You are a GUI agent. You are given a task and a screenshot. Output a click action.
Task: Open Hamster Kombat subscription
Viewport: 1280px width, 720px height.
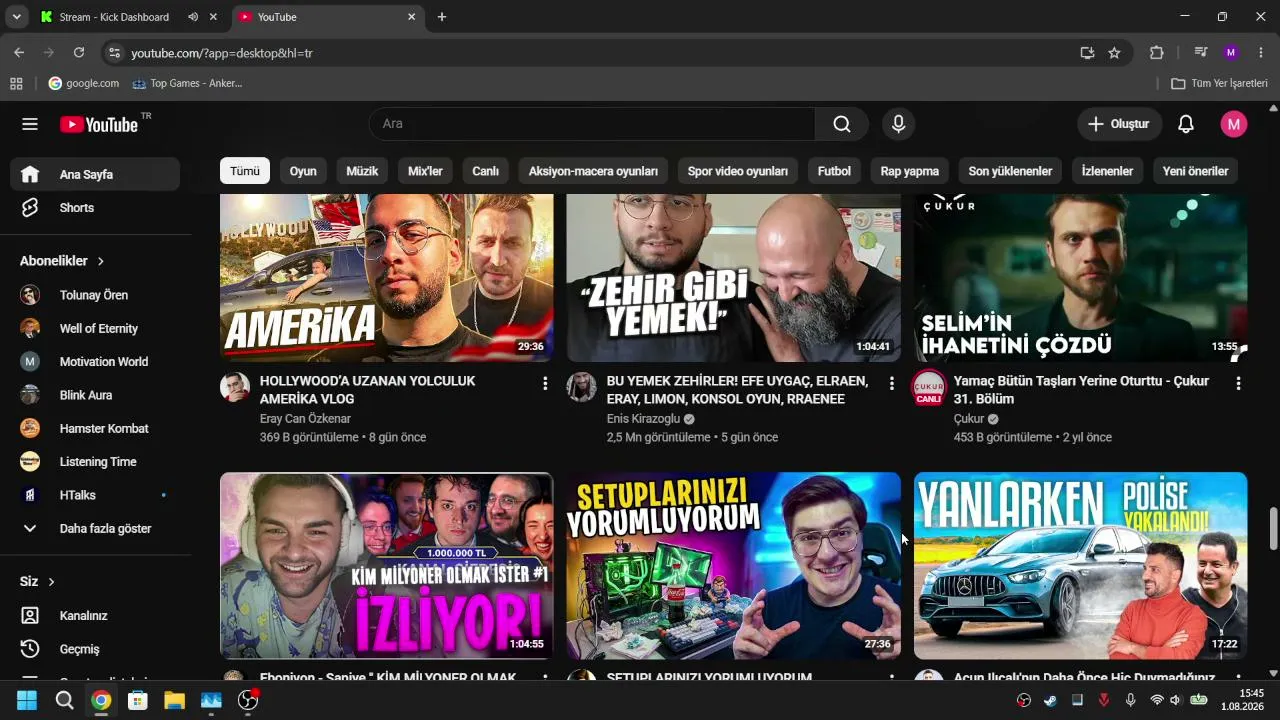pyautogui.click(x=96, y=428)
